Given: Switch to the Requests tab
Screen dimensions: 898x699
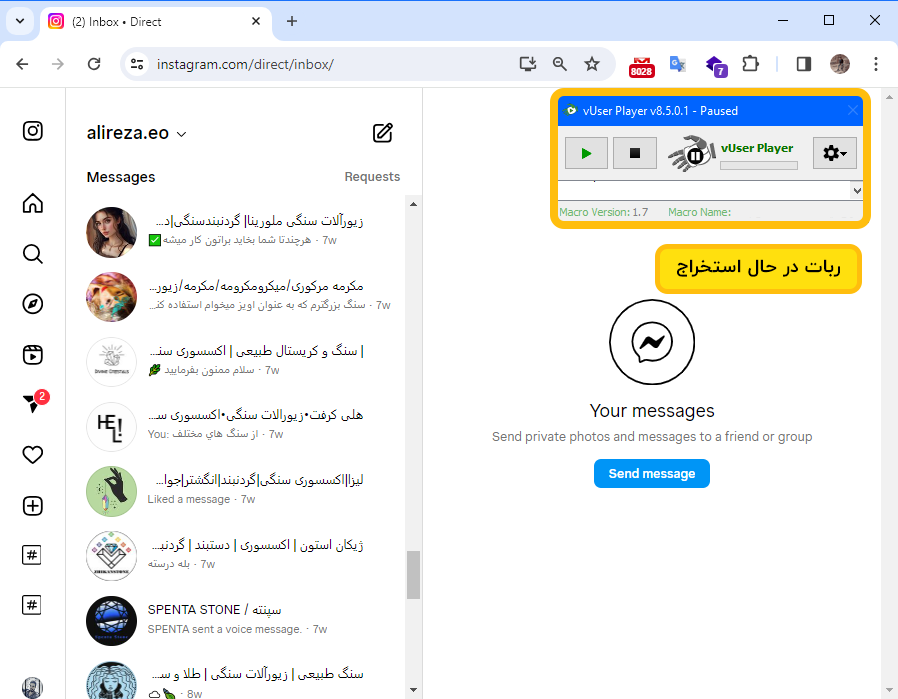Looking at the screenshot, I should pyautogui.click(x=372, y=177).
